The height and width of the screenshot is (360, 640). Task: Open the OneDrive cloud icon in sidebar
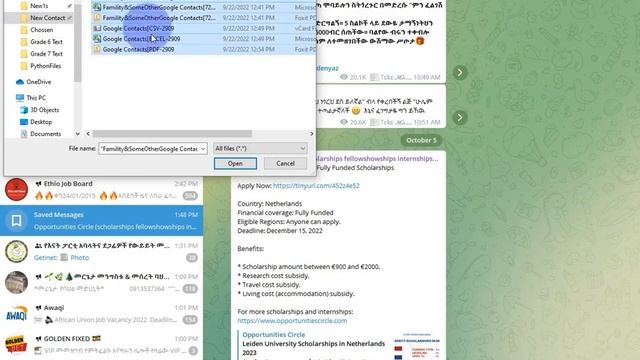[20, 82]
